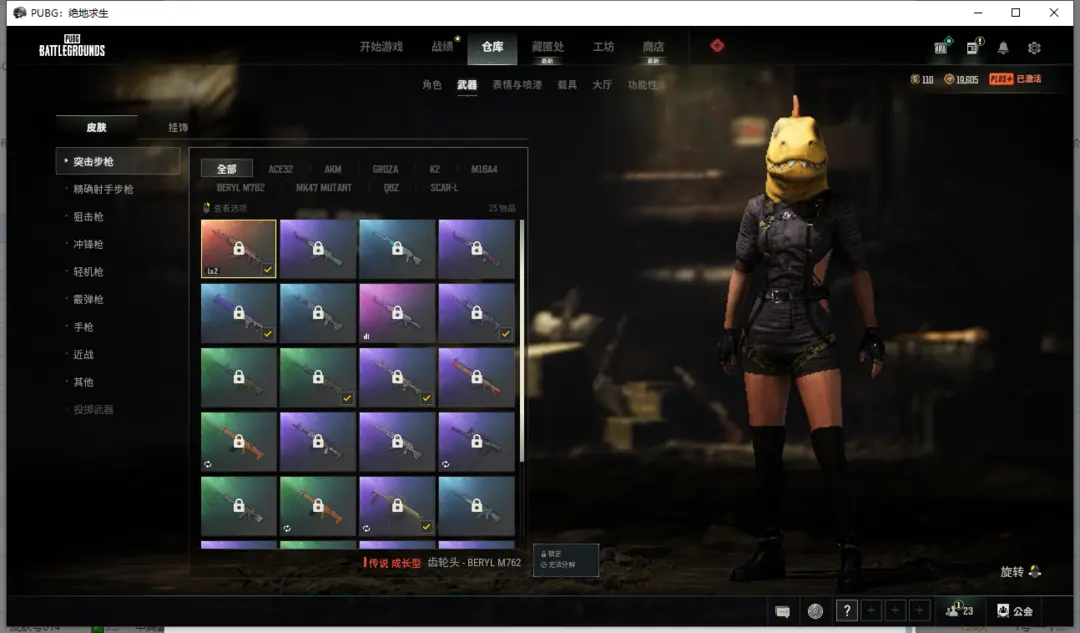Click the 齿轮头 - BERYL M762 skin name
Image resolution: width=1080 pixels, height=633 pixels.
(474, 562)
